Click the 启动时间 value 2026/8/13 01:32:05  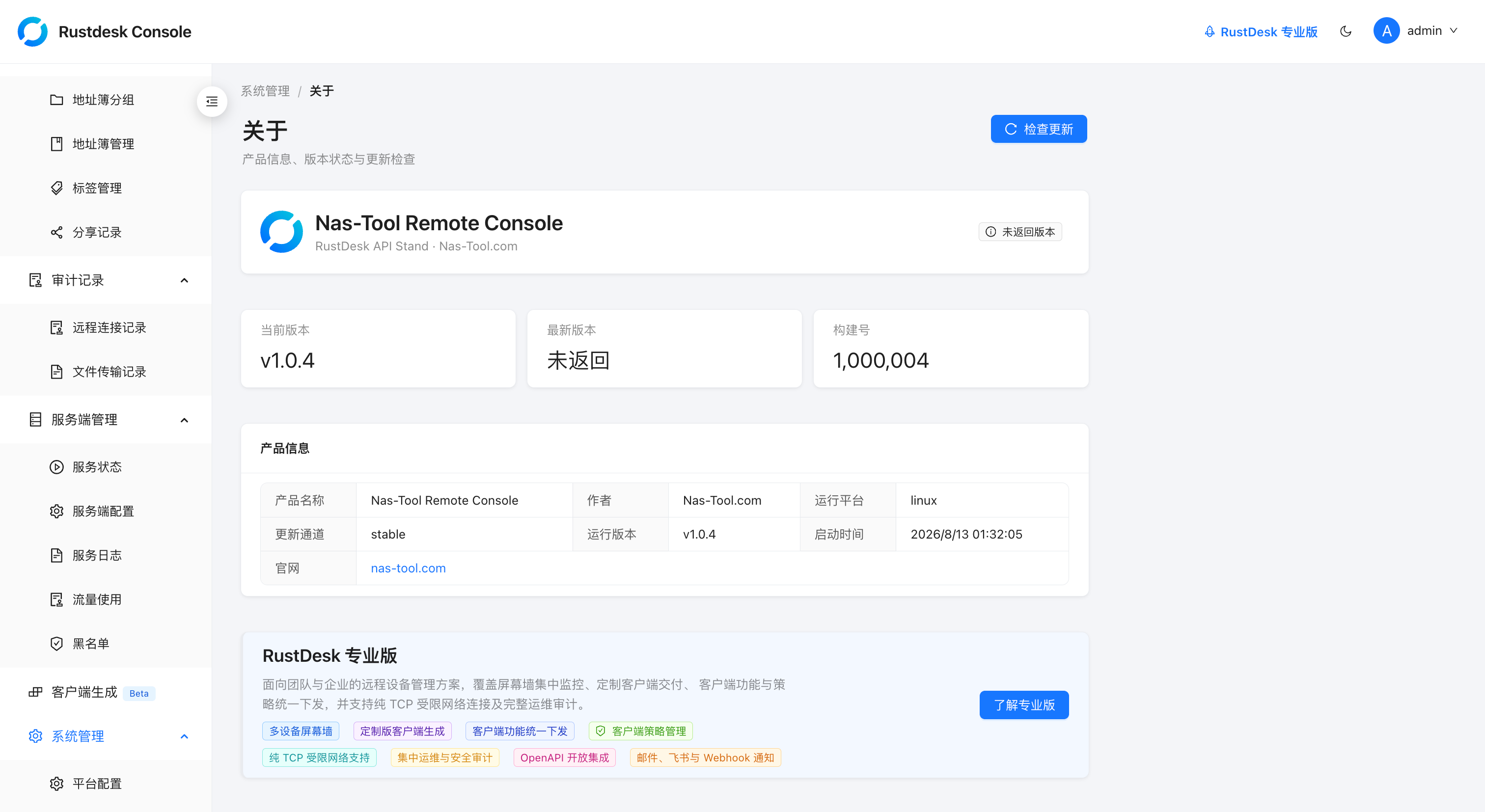pyautogui.click(x=966, y=534)
